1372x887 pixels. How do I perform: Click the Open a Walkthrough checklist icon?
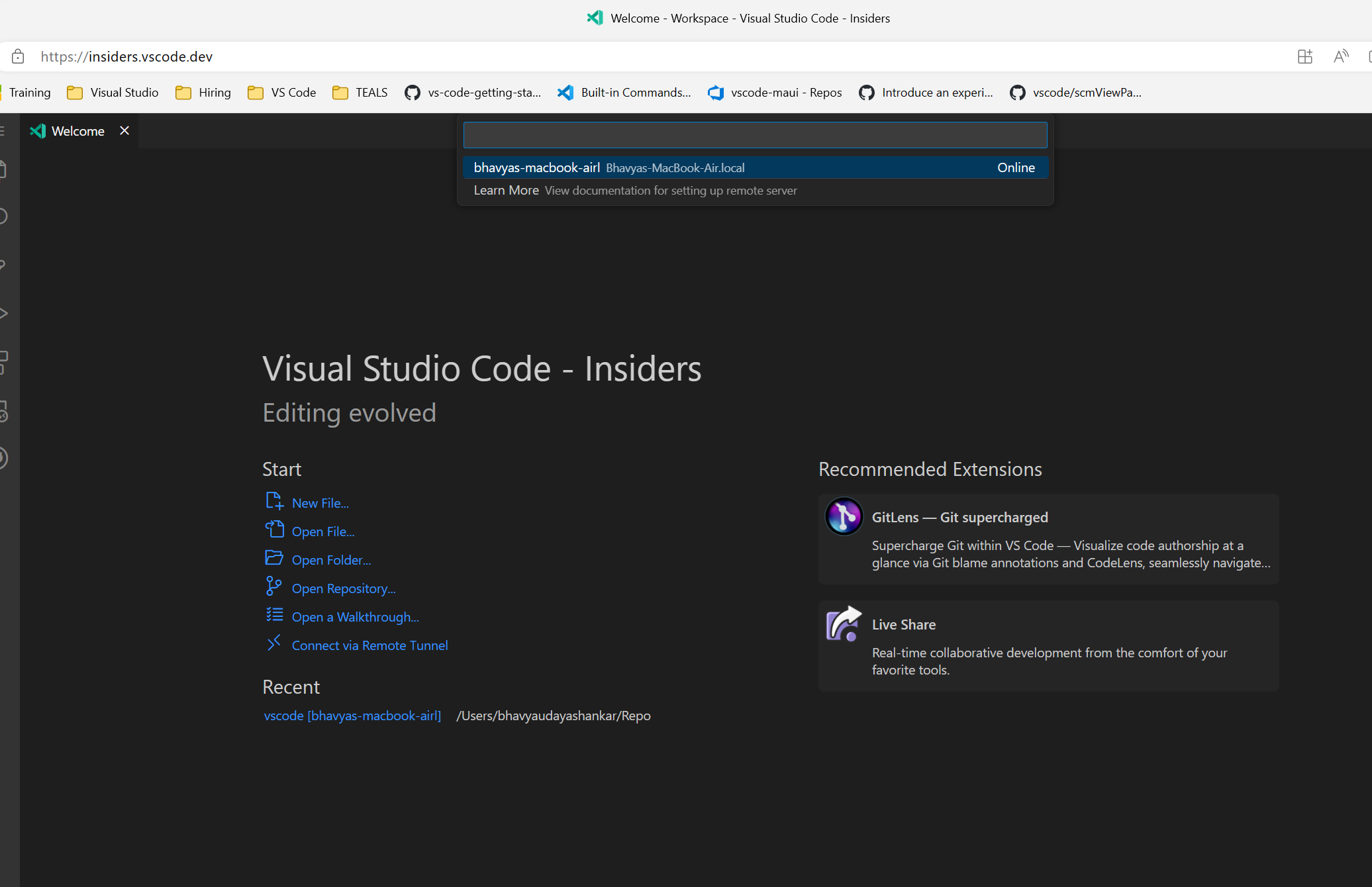tap(274, 615)
